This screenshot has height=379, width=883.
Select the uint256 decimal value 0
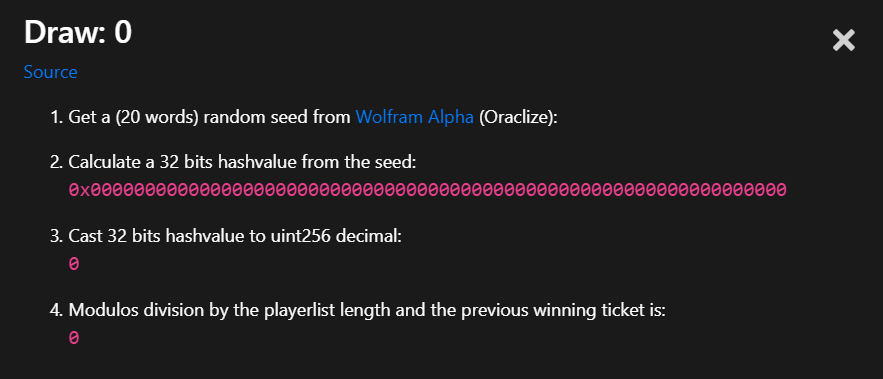[74, 264]
